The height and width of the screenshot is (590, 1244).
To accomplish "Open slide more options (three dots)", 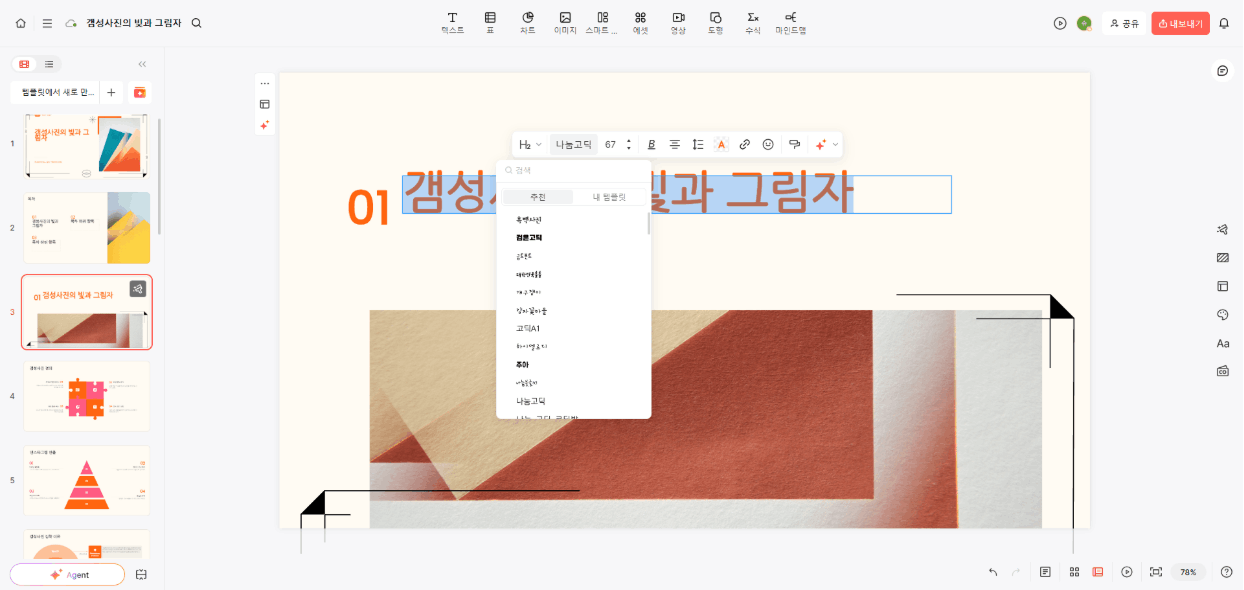I will point(265,83).
